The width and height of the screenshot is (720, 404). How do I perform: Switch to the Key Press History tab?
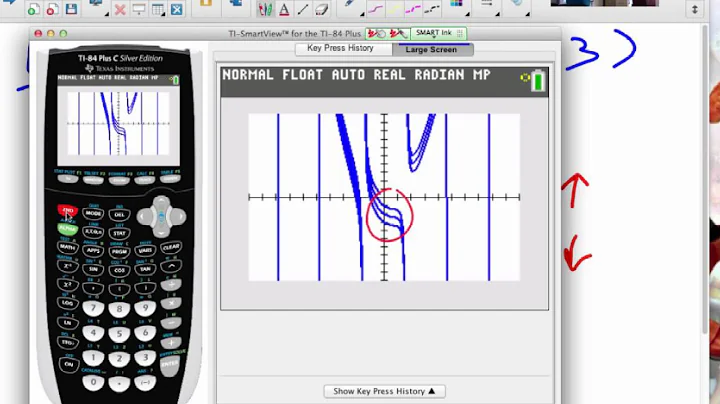tap(343, 48)
